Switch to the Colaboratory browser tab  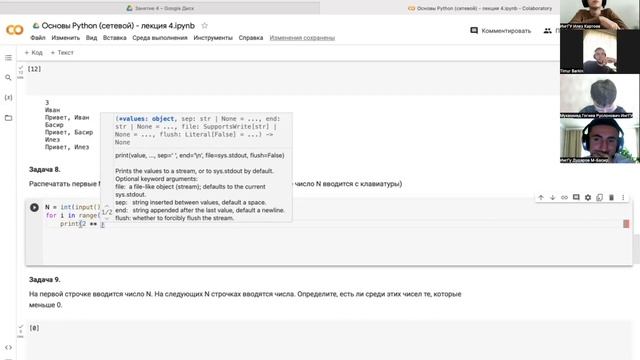coord(480,8)
